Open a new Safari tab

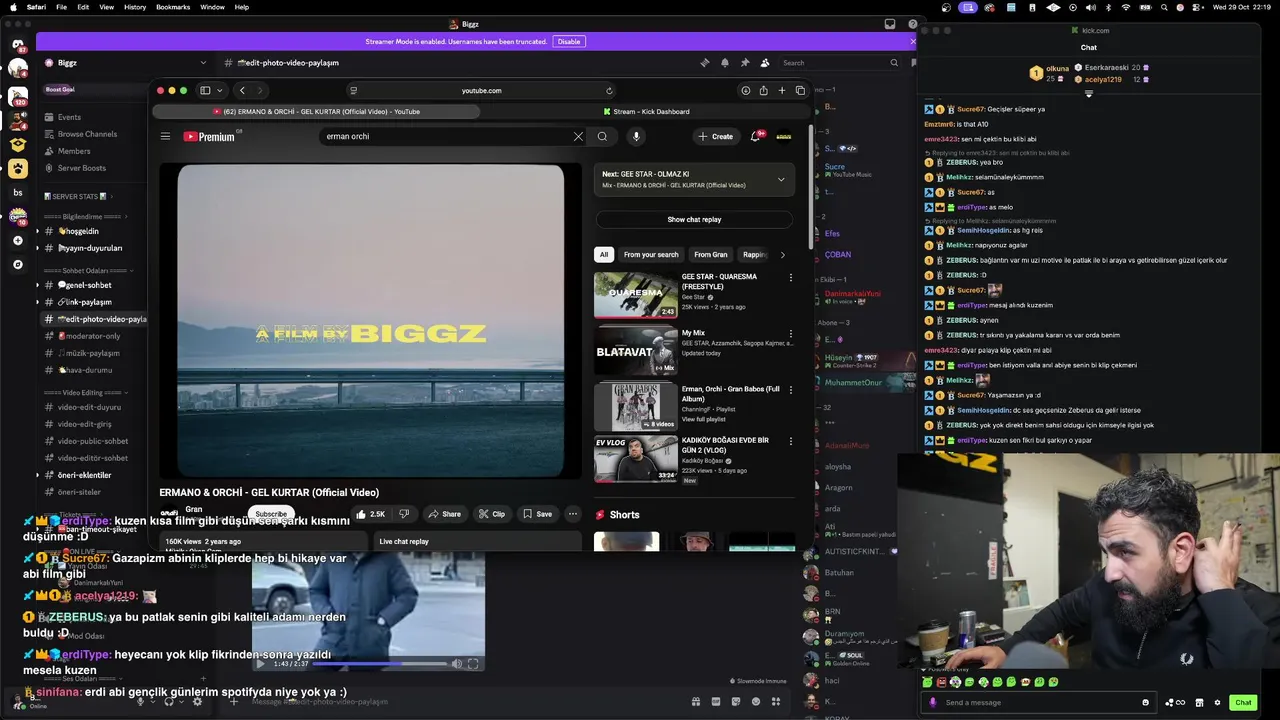click(x=782, y=90)
